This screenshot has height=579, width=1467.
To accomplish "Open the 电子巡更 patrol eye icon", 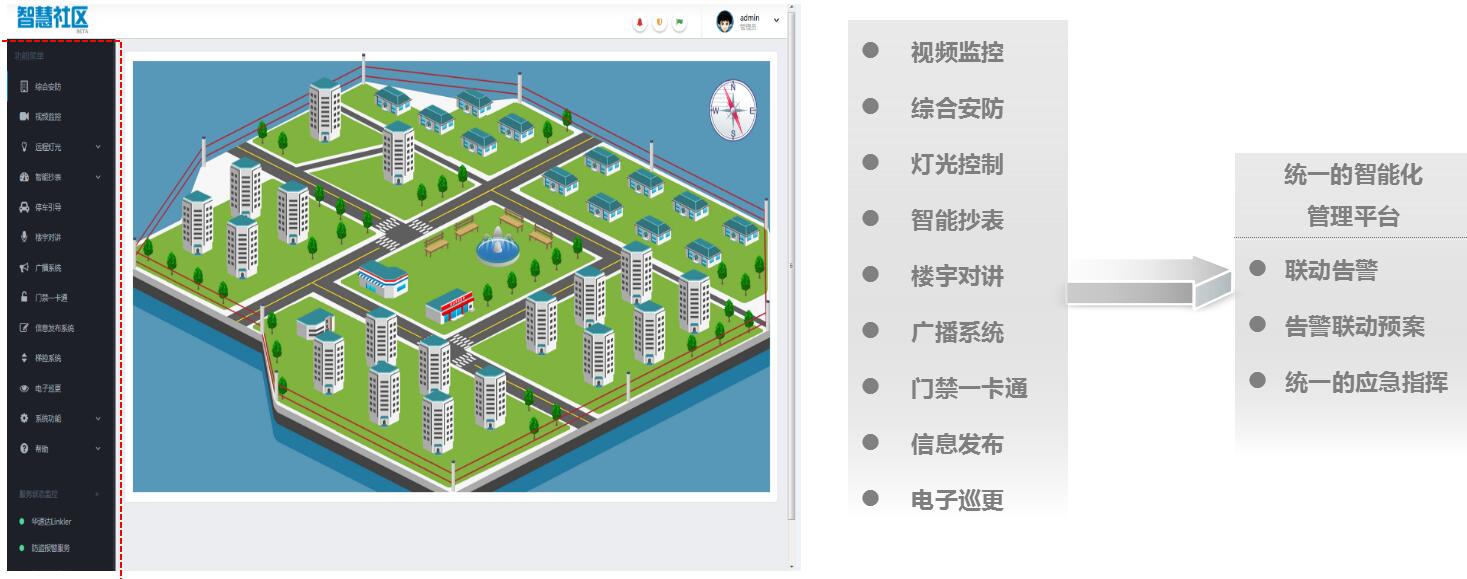I will coord(28,388).
